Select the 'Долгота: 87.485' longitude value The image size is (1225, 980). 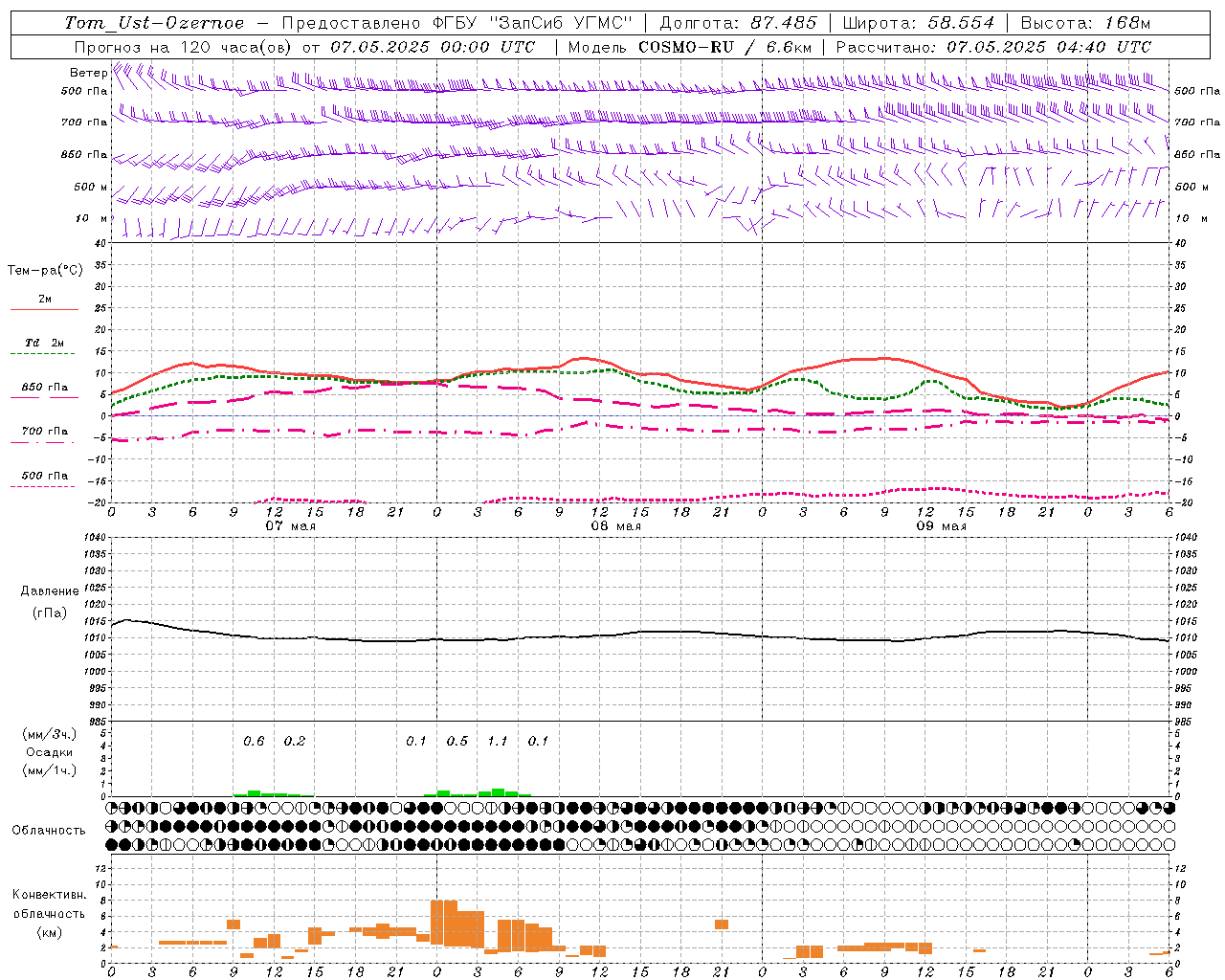pyautogui.click(x=739, y=23)
